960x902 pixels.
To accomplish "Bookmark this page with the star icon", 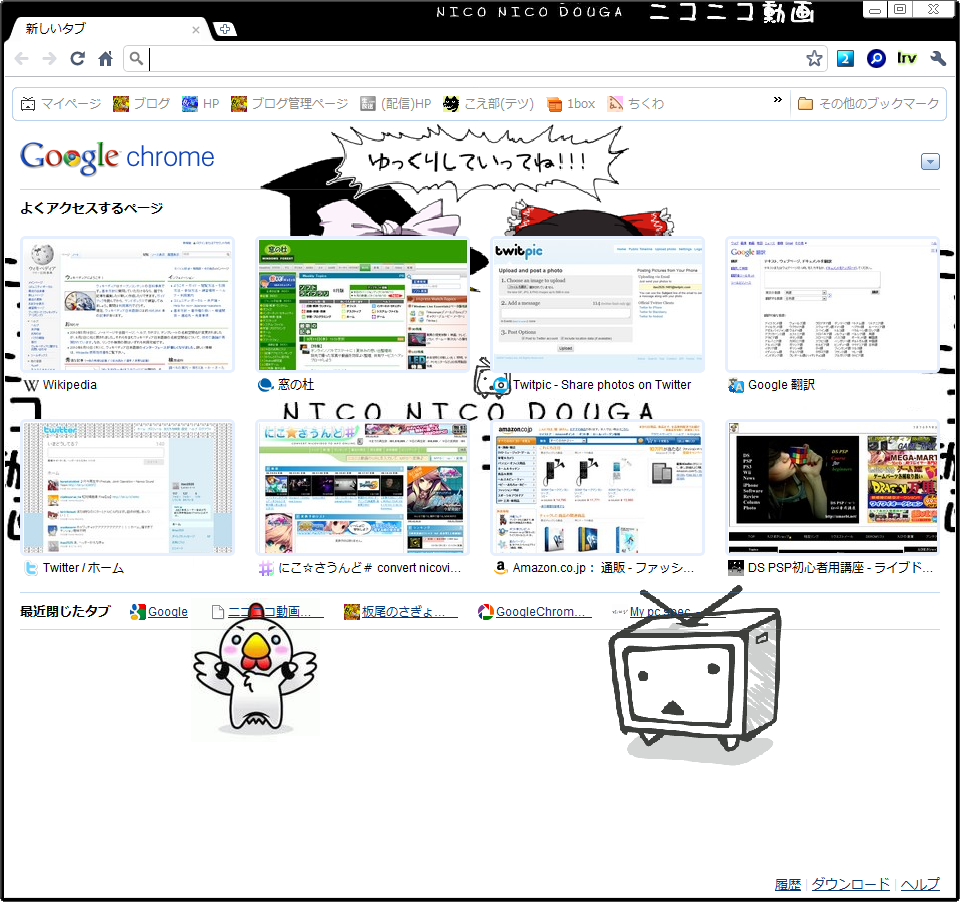I will tap(814, 59).
